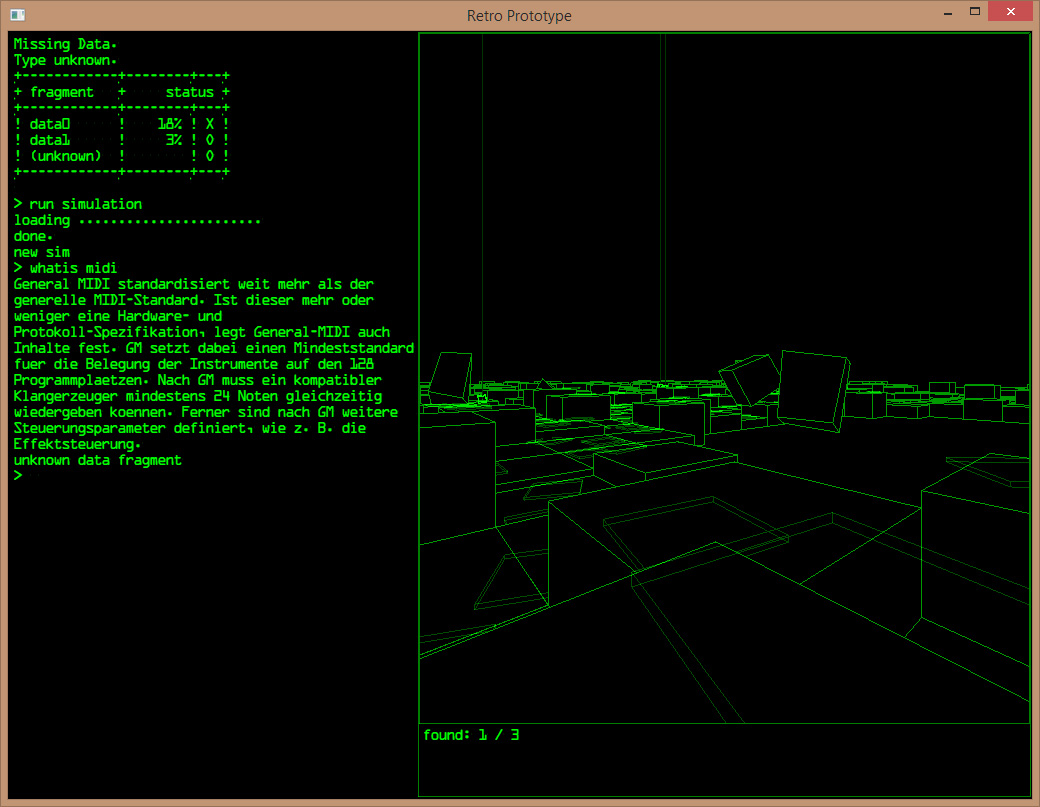
Task: Click the status marker of the (unknown) row
Action: [x=210, y=156]
